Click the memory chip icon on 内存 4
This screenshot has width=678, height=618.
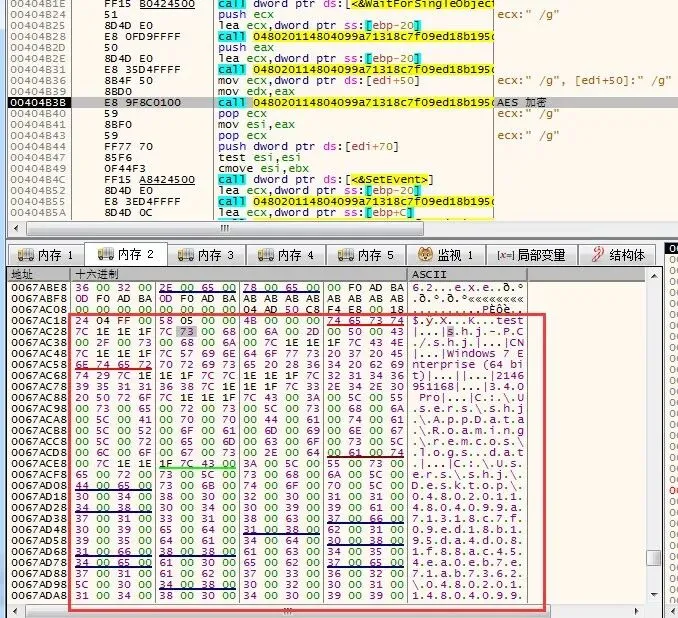[x=266, y=255]
